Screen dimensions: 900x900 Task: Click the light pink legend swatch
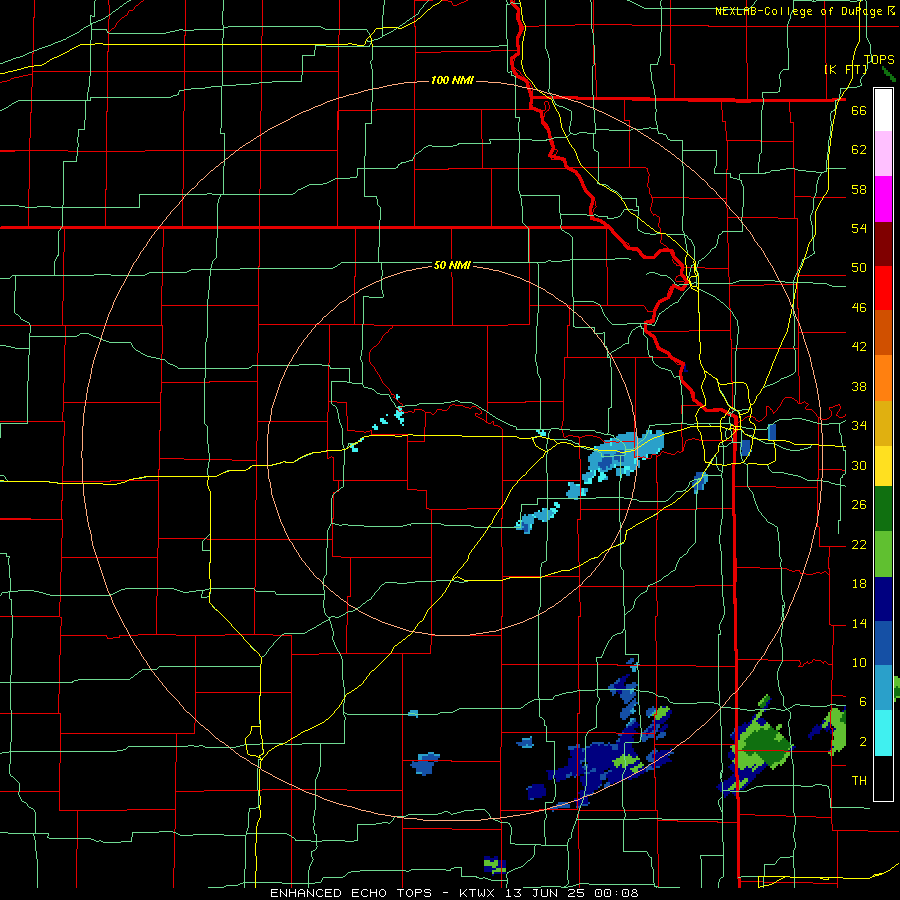pyautogui.click(x=883, y=154)
